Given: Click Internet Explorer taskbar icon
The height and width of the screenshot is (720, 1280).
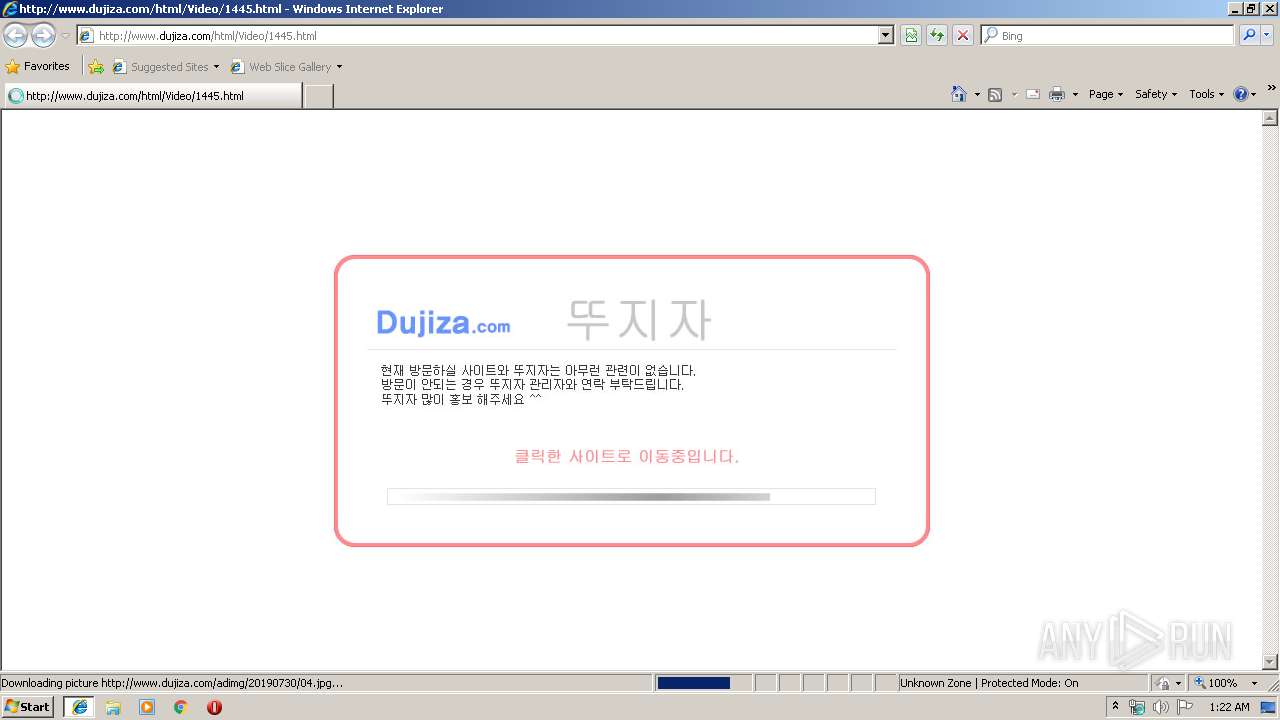Looking at the screenshot, I should point(80,707).
